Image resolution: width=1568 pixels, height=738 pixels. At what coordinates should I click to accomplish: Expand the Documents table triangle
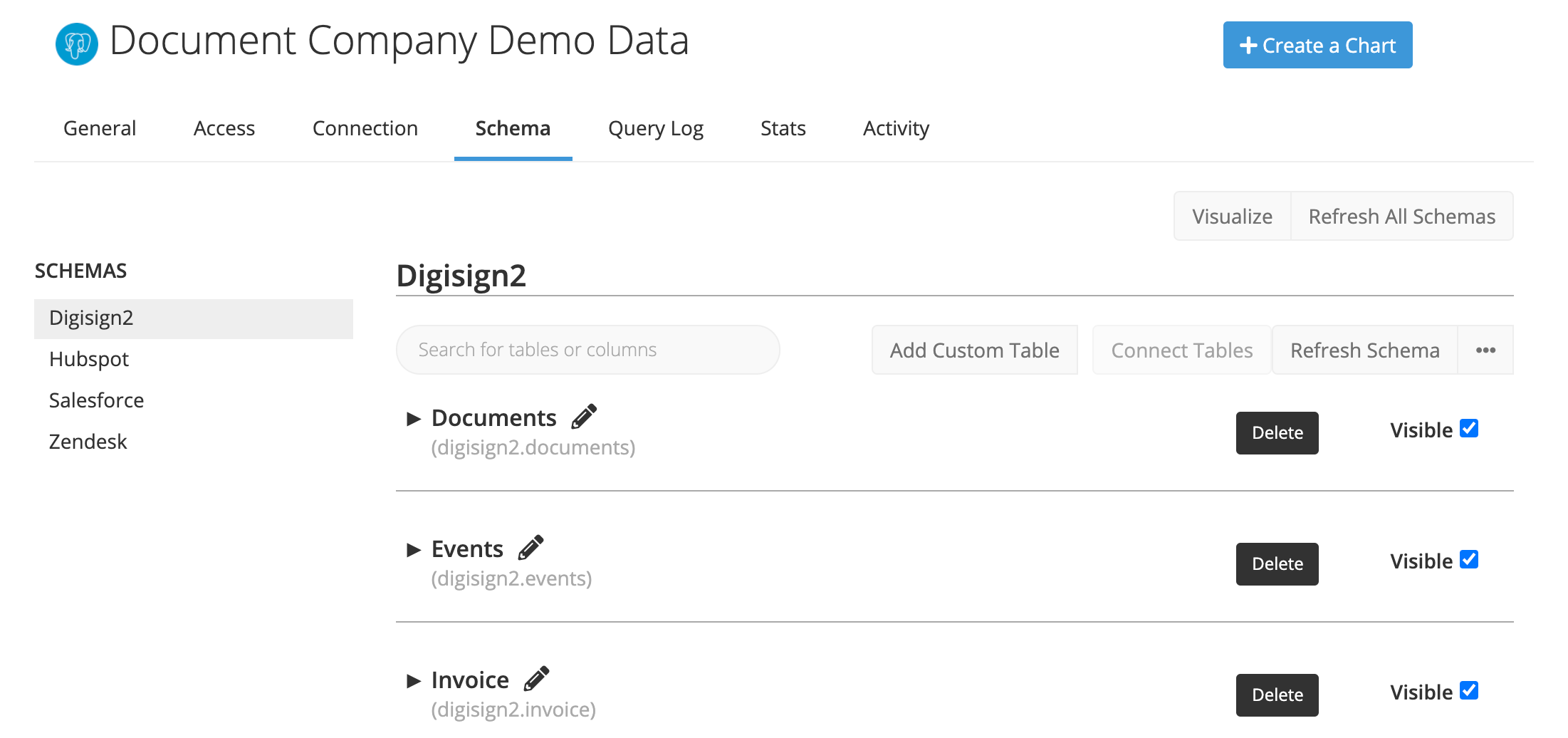(x=413, y=418)
